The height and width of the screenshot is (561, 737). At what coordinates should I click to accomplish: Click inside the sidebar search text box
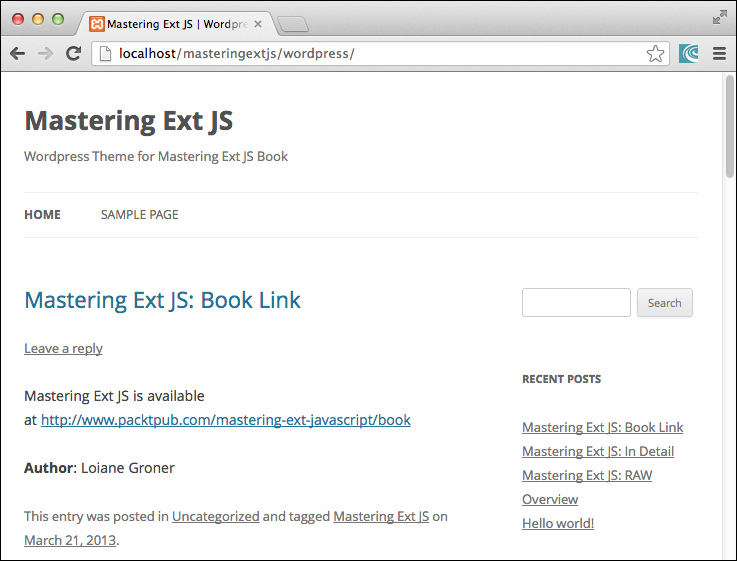point(576,303)
